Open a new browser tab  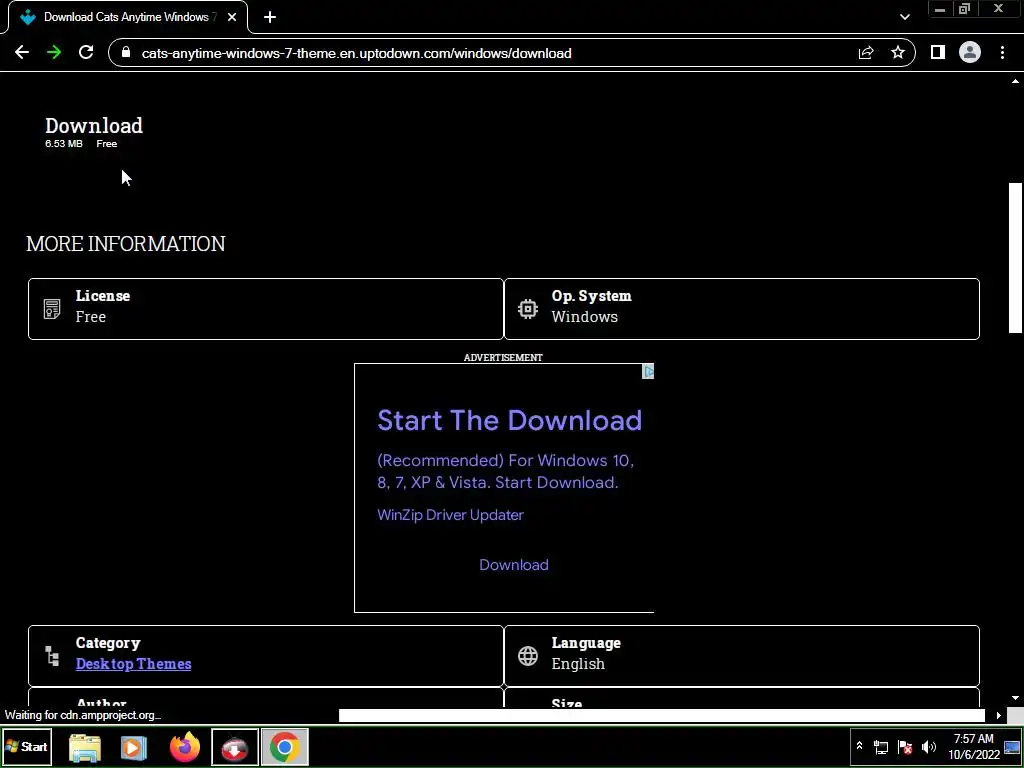pyautogui.click(x=270, y=18)
